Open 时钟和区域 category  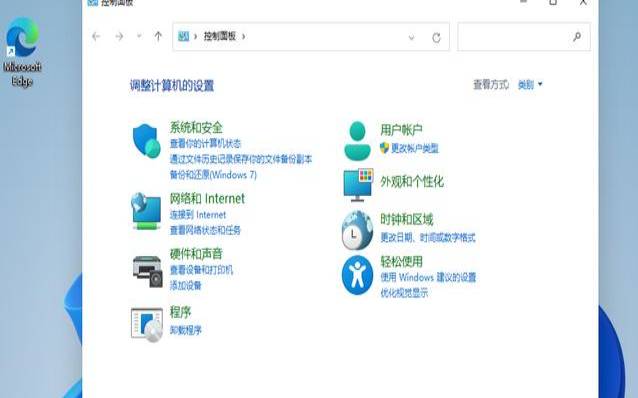pos(406,220)
